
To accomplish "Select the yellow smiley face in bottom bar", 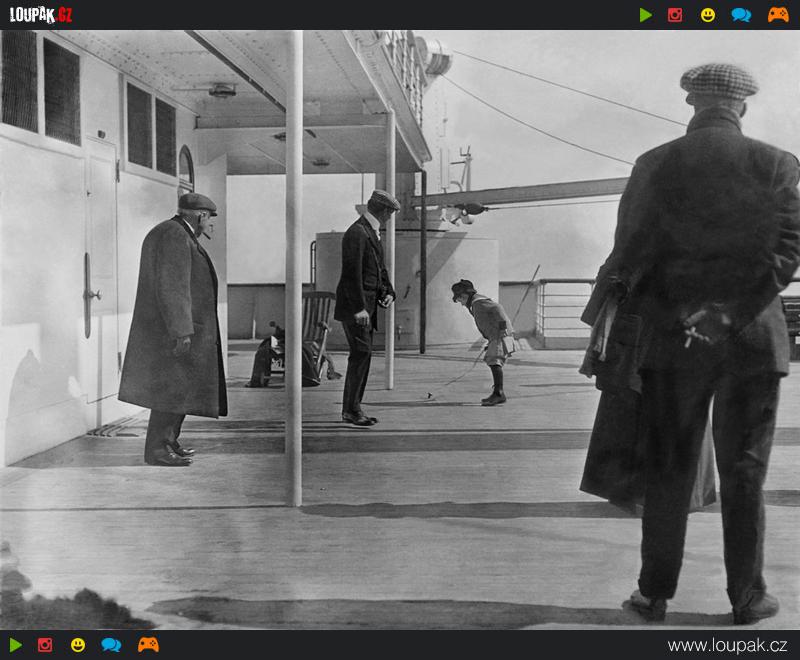I will point(78,645).
